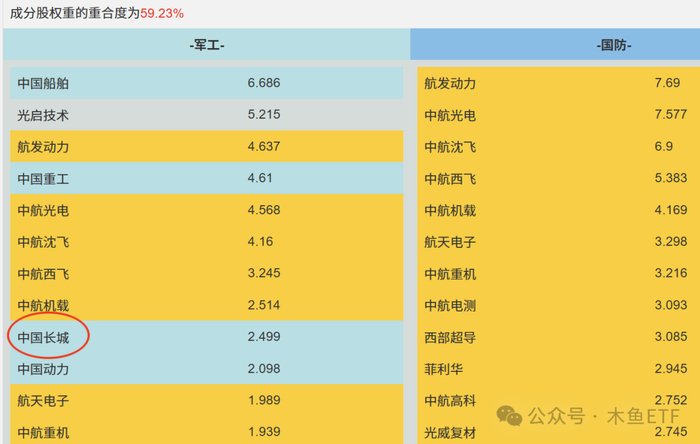Click 中国船舶 in the 军工 list
This screenshot has height=444, width=700.
pos(43,83)
